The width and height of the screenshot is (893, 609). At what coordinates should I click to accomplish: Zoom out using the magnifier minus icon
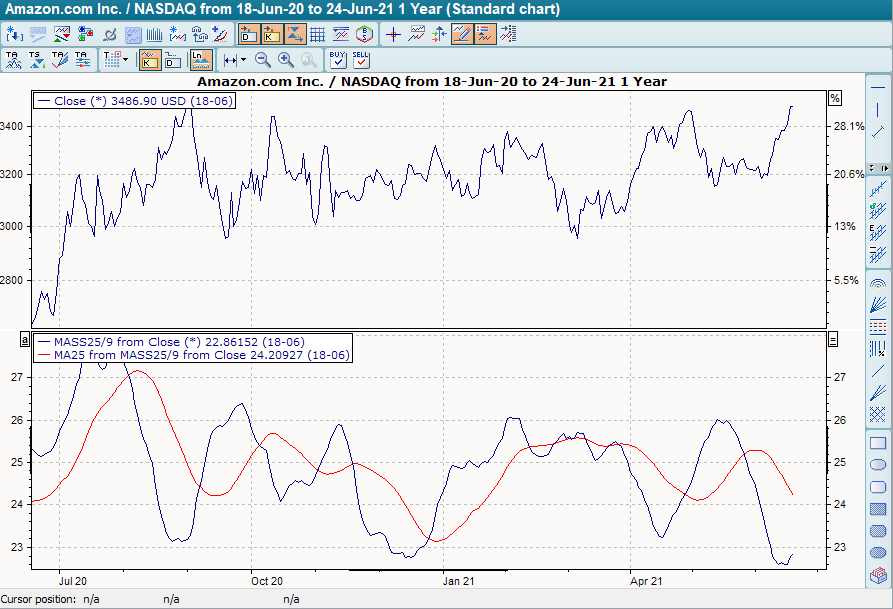coord(261,60)
